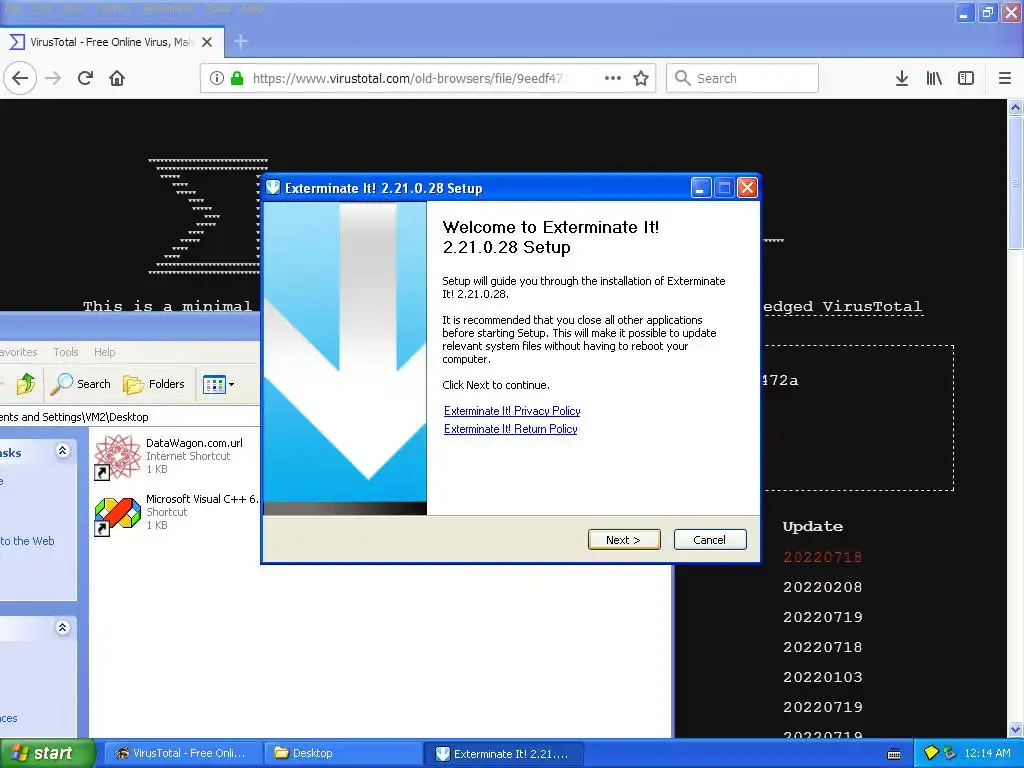Reload the VirusTotal page
The width and height of the screenshot is (1024, 768).
click(x=86, y=78)
